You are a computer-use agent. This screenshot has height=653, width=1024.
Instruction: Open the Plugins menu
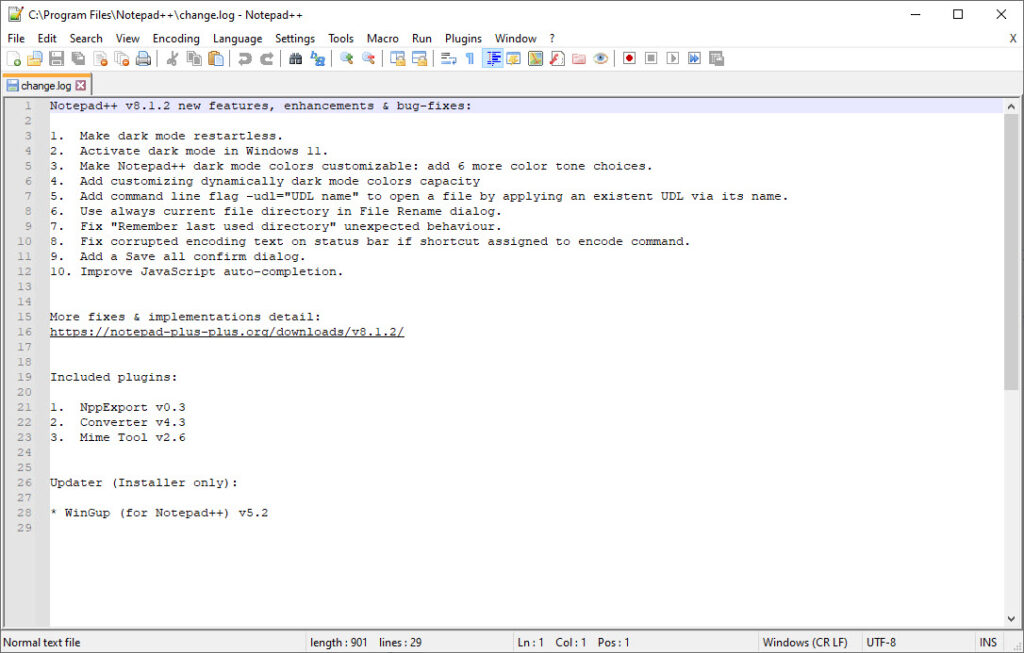pos(463,39)
